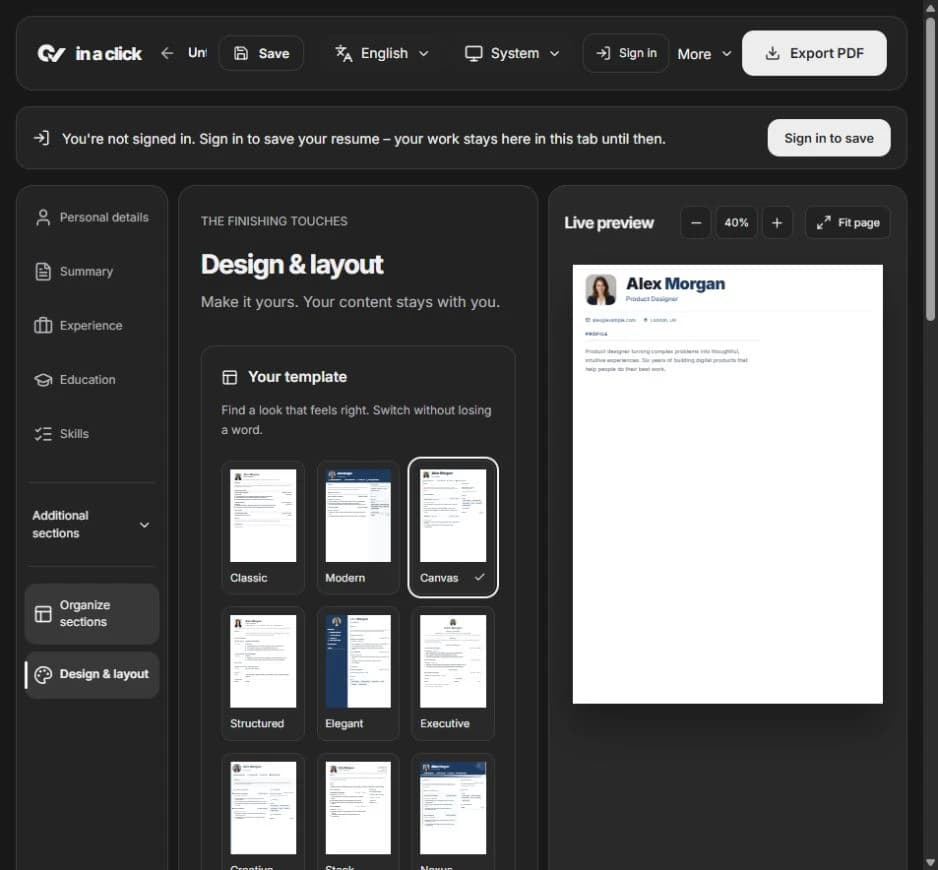Go to the Experience section

(92, 326)
